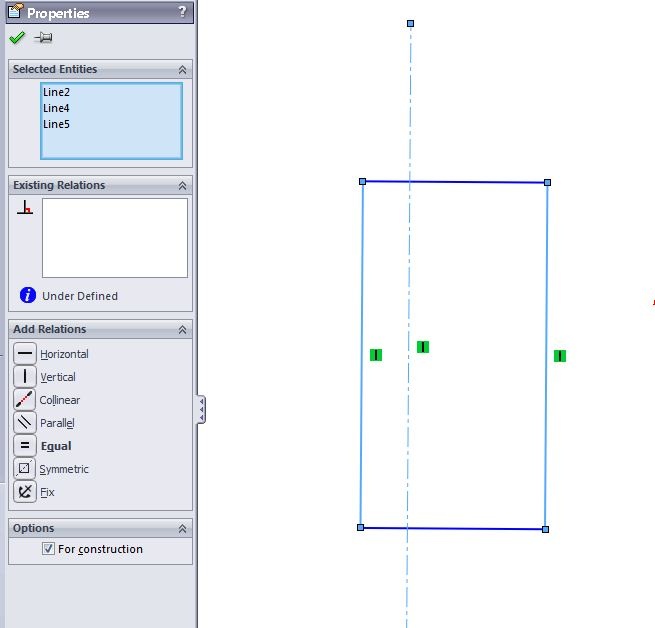Click the Parallel relation label

pos(57,423)
